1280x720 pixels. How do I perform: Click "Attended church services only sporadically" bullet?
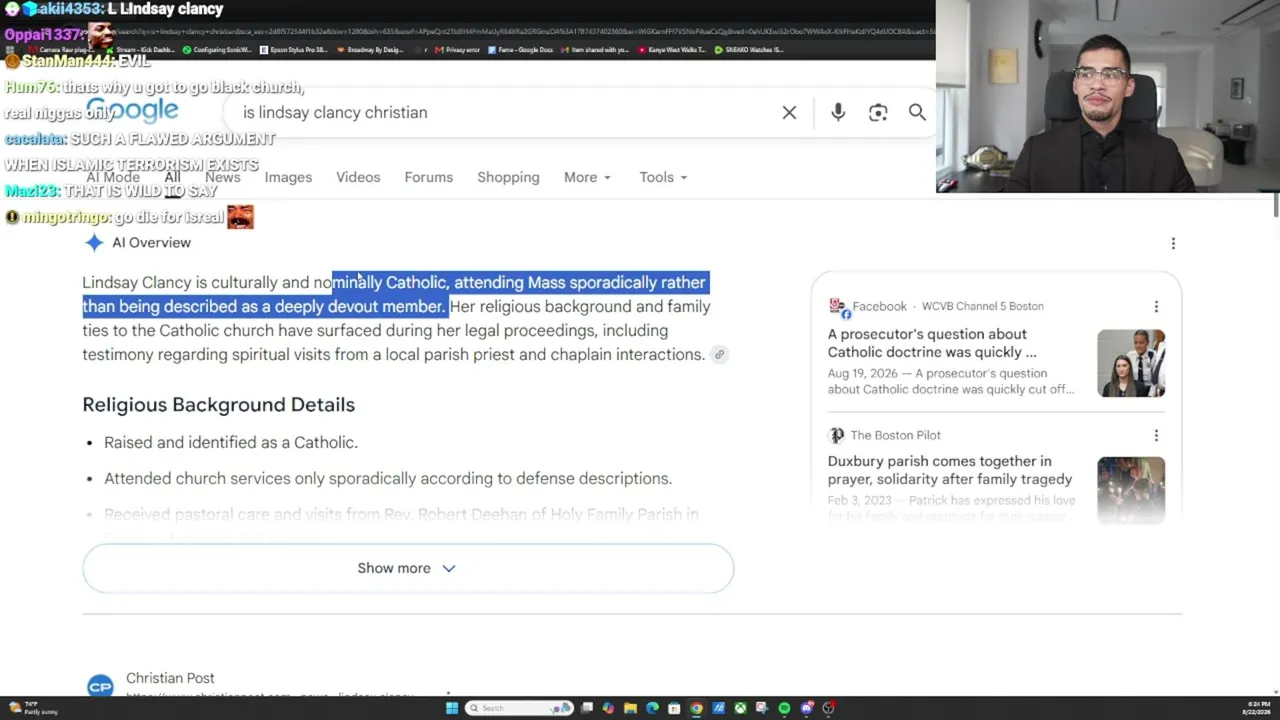pyautogui.click(x=388, y=478)
